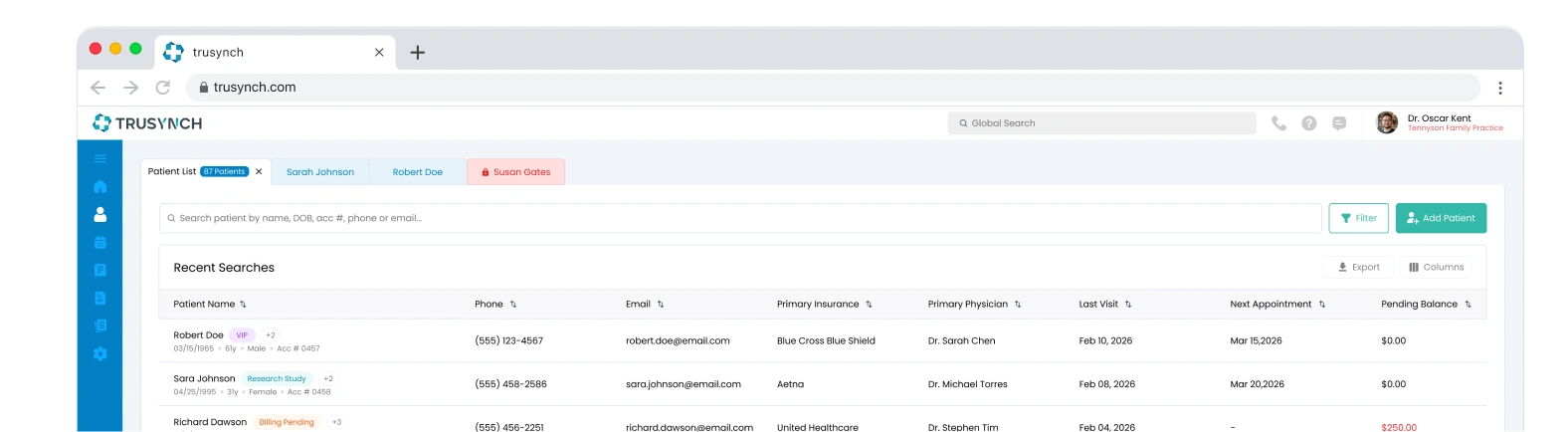Click the Mar 15,2026 next appointment
This screenshot has width=1568, height=432.
click(1256, 341)
